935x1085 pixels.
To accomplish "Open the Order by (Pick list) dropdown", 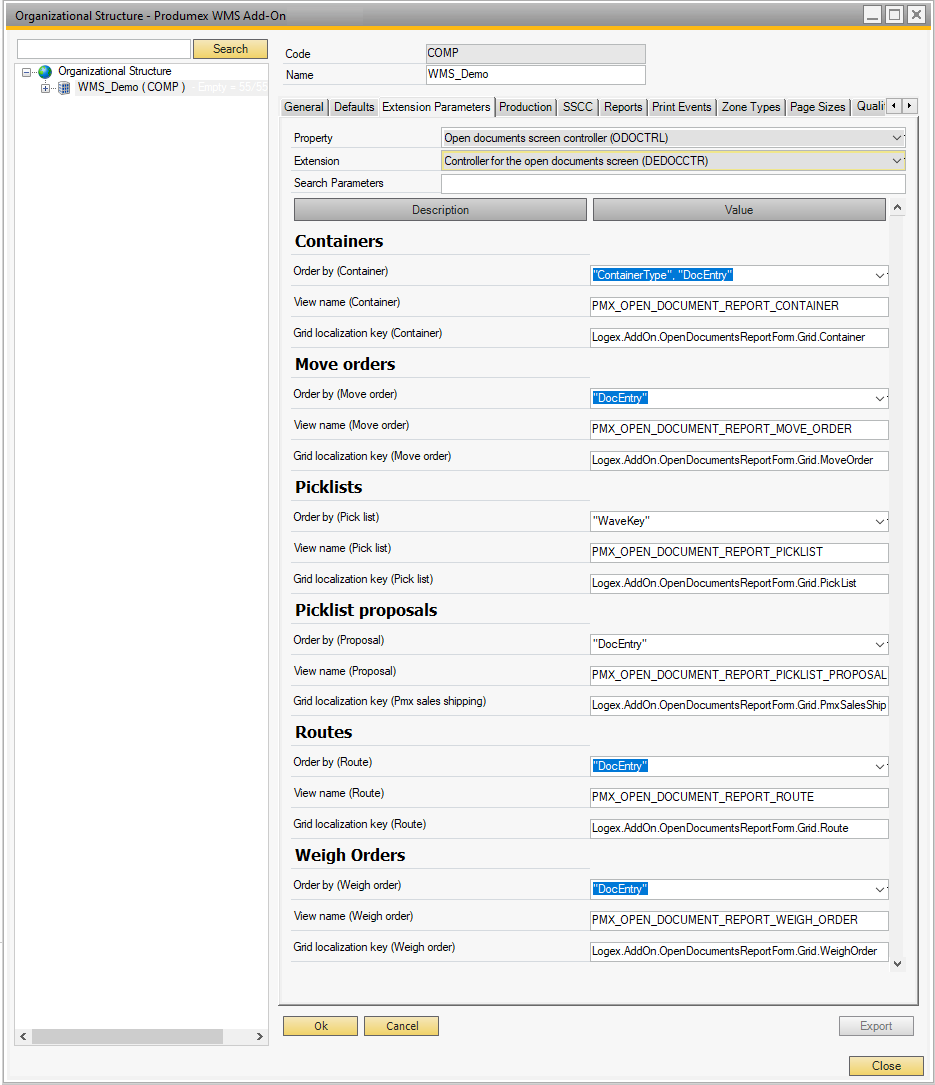I will point(879,521).
